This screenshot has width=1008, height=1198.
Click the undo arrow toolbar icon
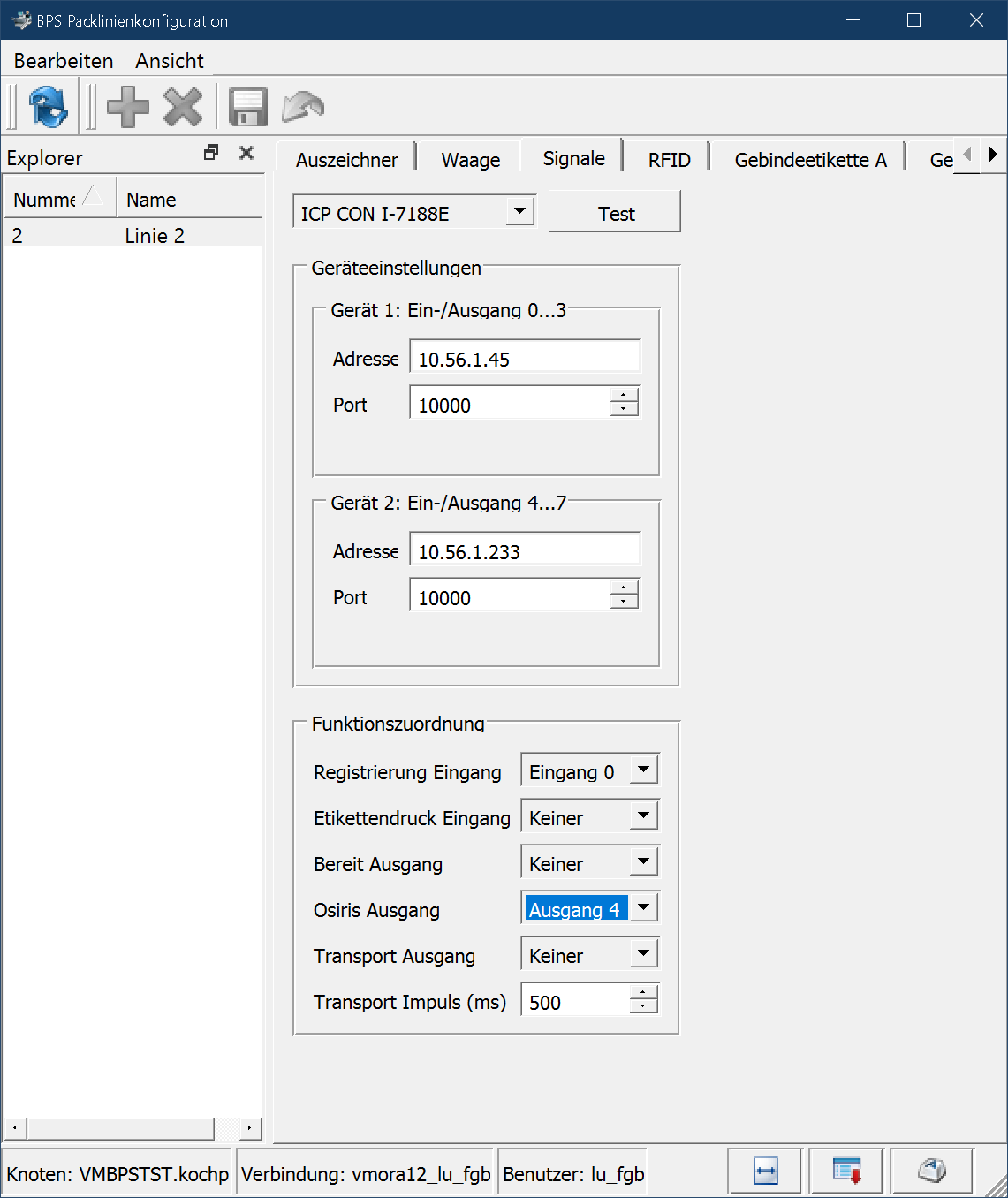click(303, 107)
